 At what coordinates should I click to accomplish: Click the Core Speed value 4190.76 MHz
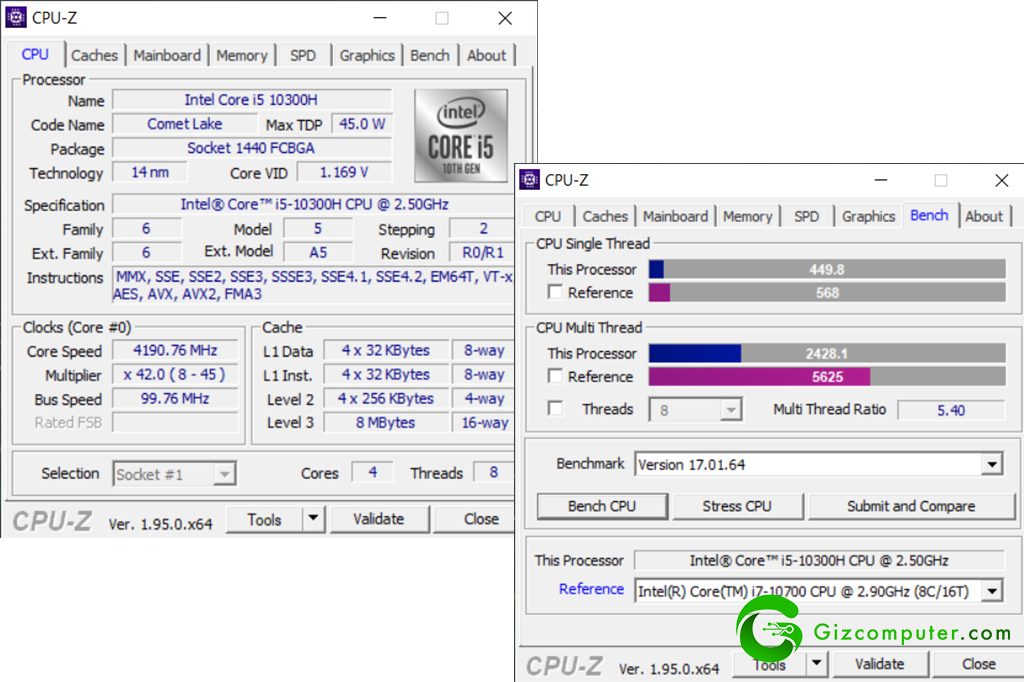[x=175, y=350]
